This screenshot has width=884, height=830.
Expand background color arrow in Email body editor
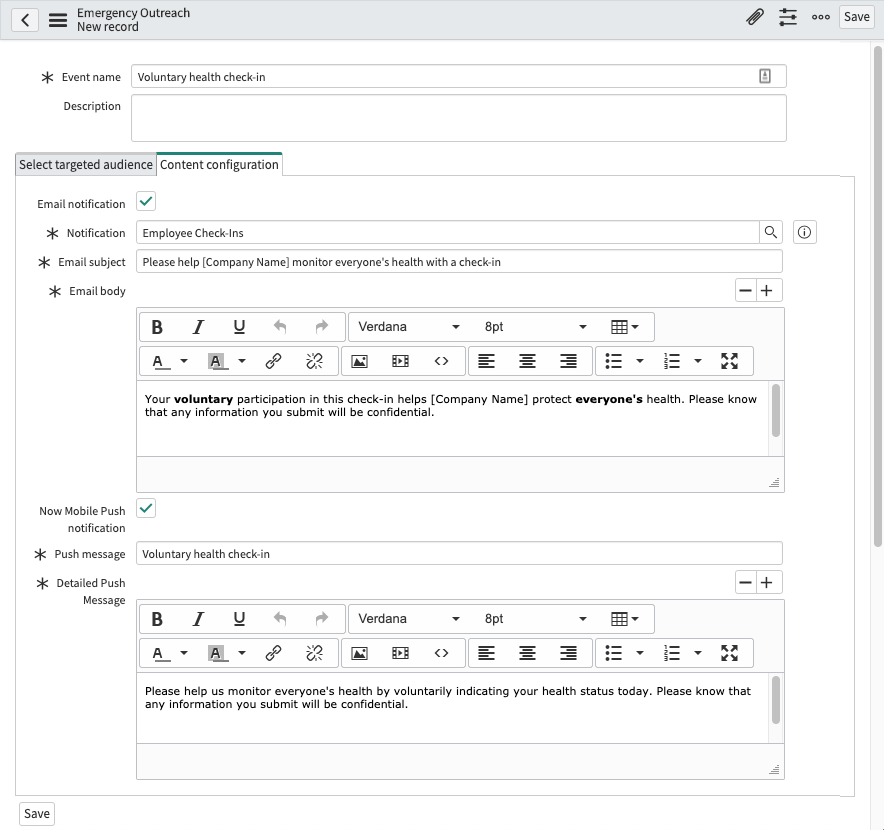242,361
